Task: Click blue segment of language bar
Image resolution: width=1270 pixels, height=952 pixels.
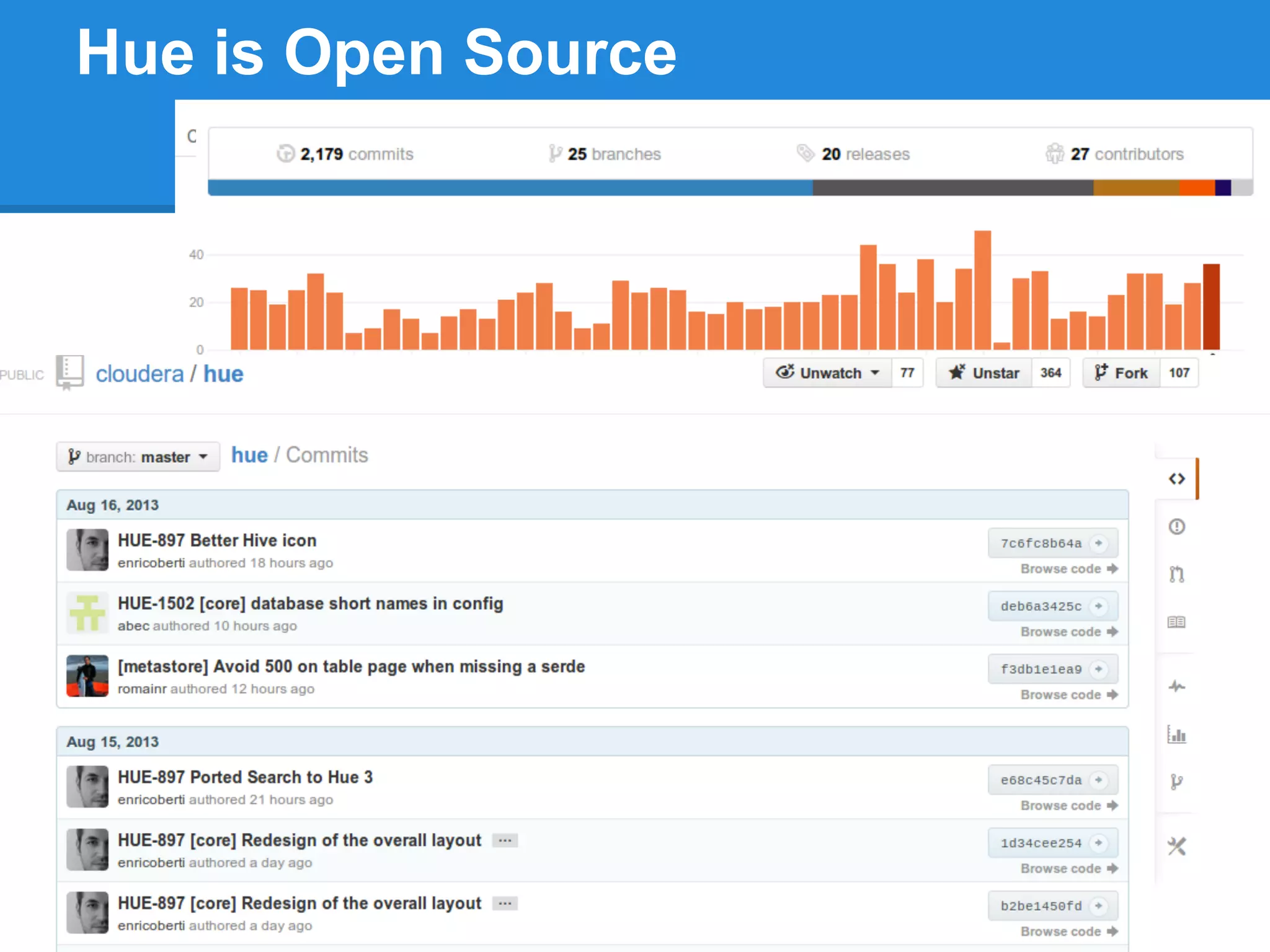Action: 510,188
